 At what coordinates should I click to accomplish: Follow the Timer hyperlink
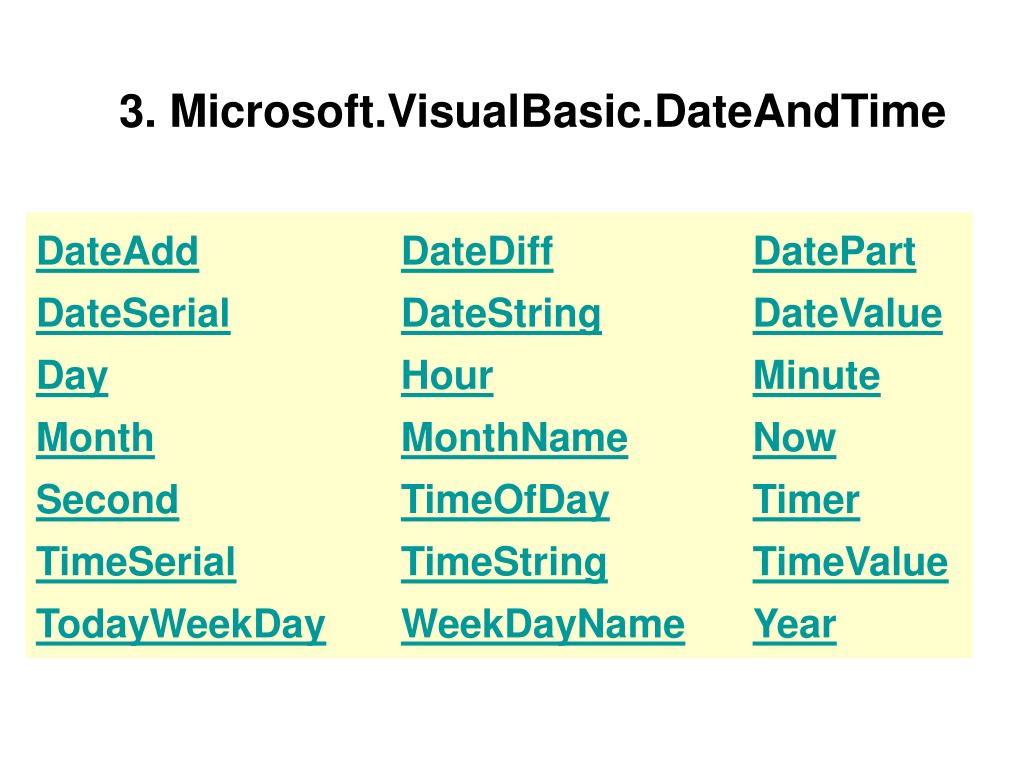pos(806,500)
